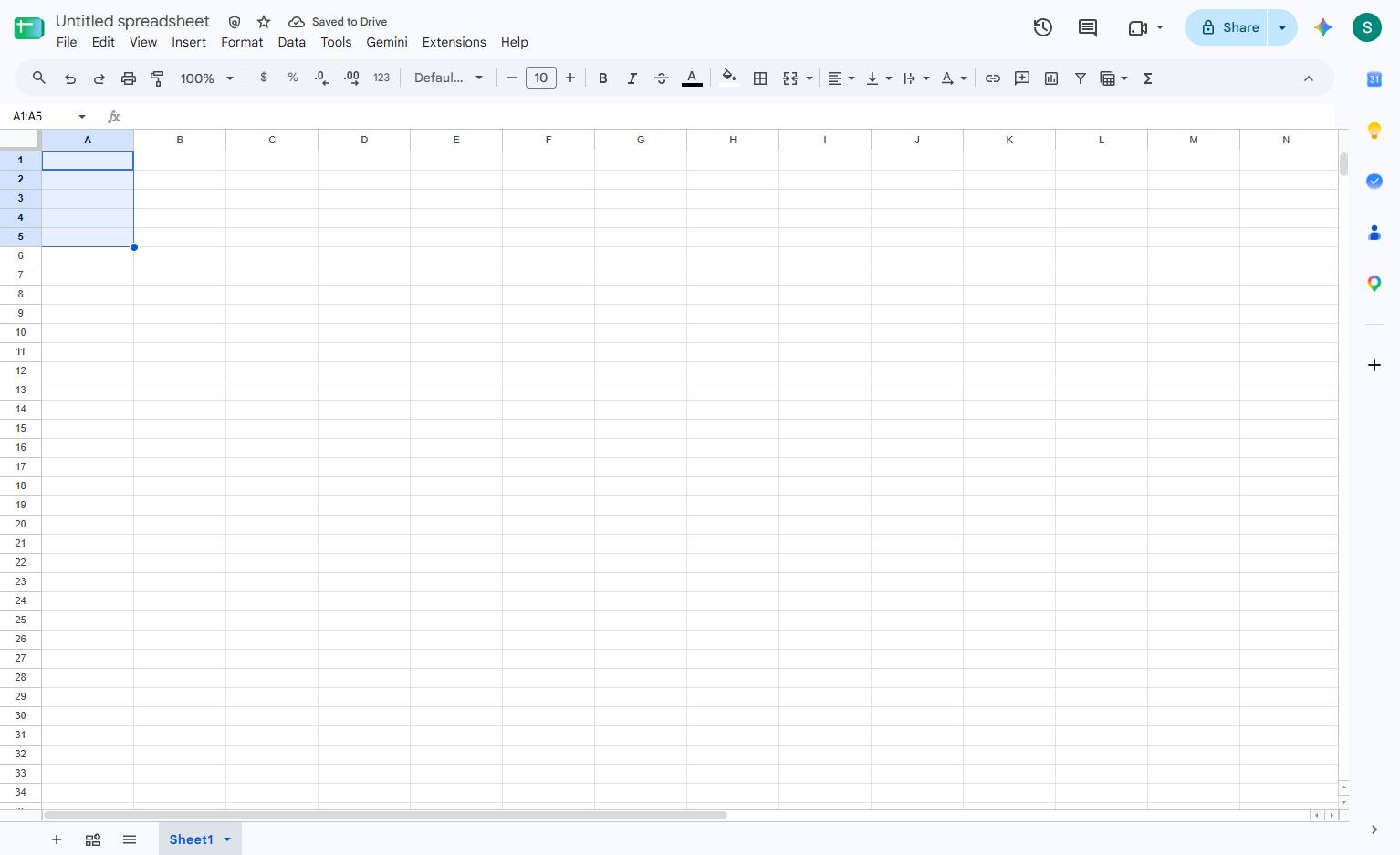1400x855 pixels.
Task: Click the insert link icon
Action: click(993, 78)
